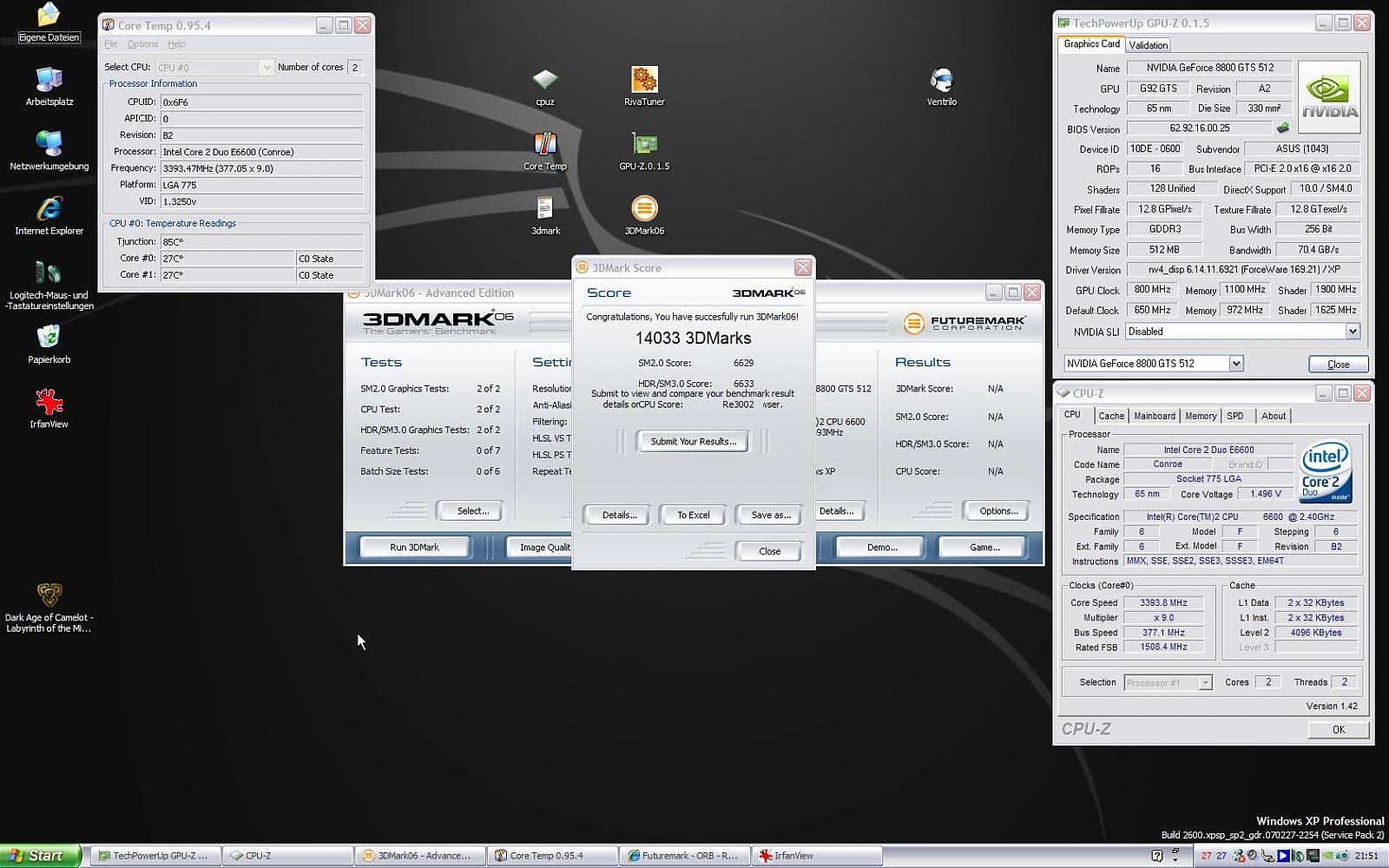Switch to the Cache tab in CPU-Z
The height and width of the screenshot is (868, 1389).
point(1111,416)
